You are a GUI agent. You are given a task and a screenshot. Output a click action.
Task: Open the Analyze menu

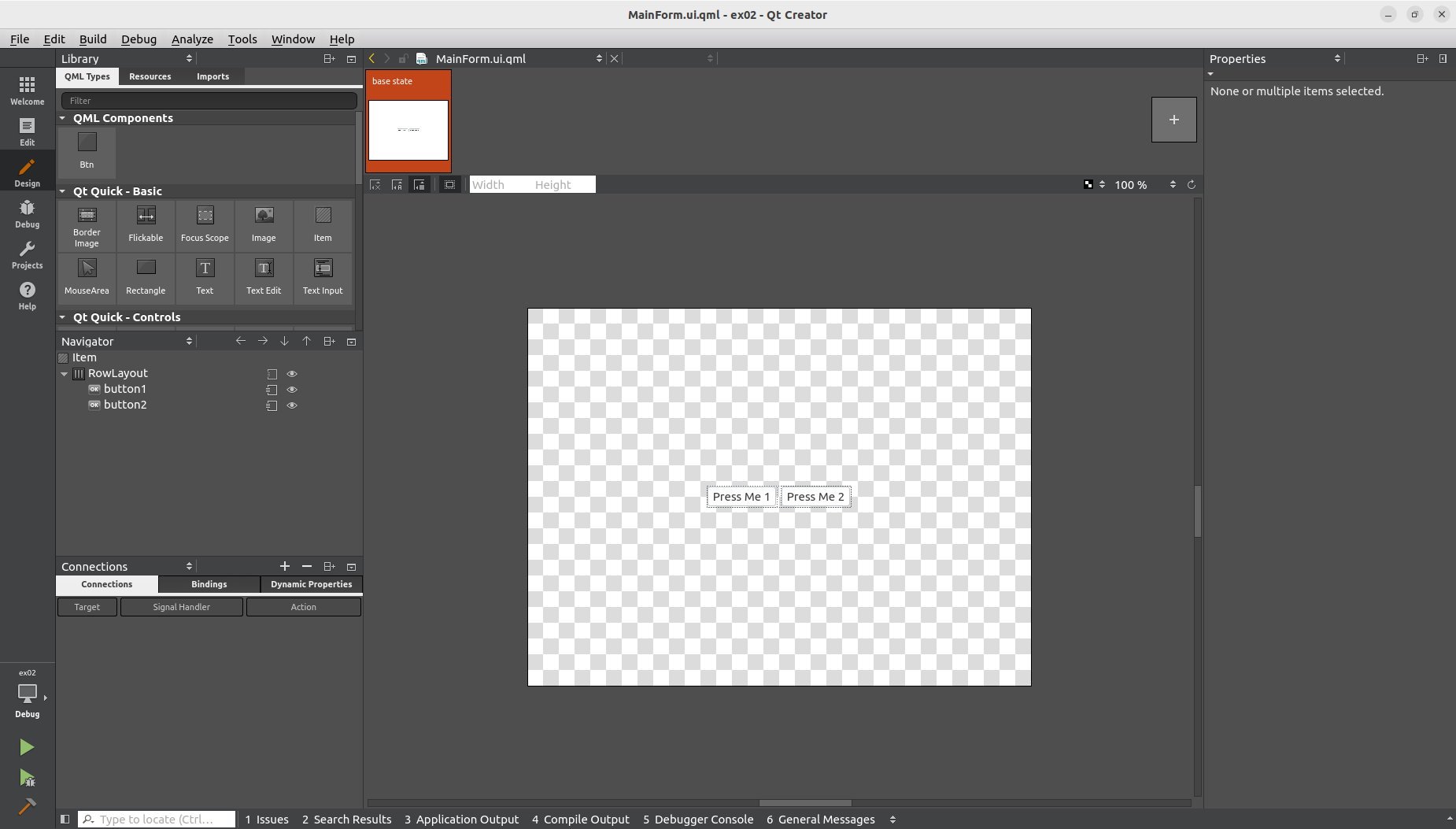(x=192, y=39)
